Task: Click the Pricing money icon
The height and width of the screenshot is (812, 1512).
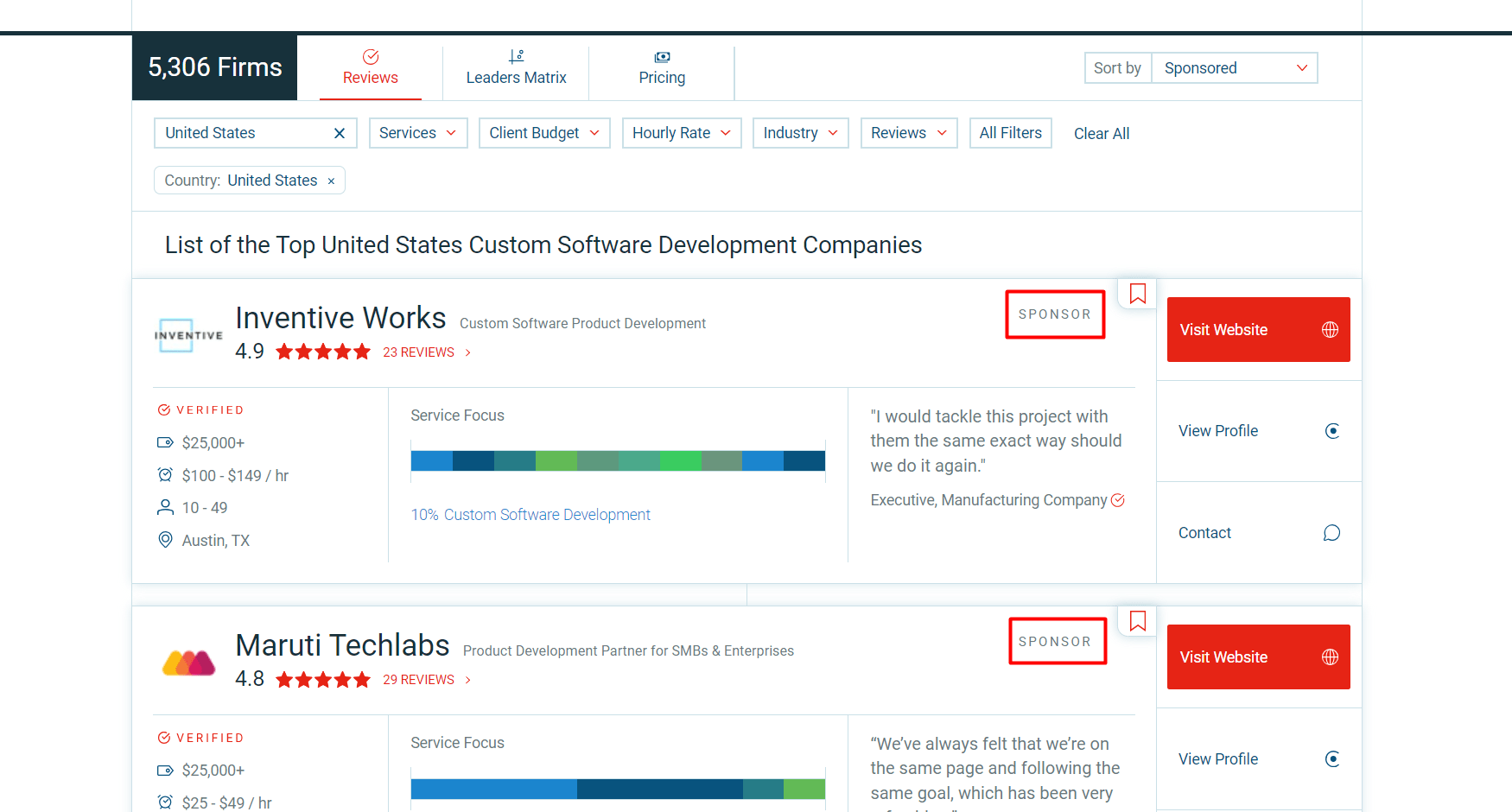Action: pos(662,57)
